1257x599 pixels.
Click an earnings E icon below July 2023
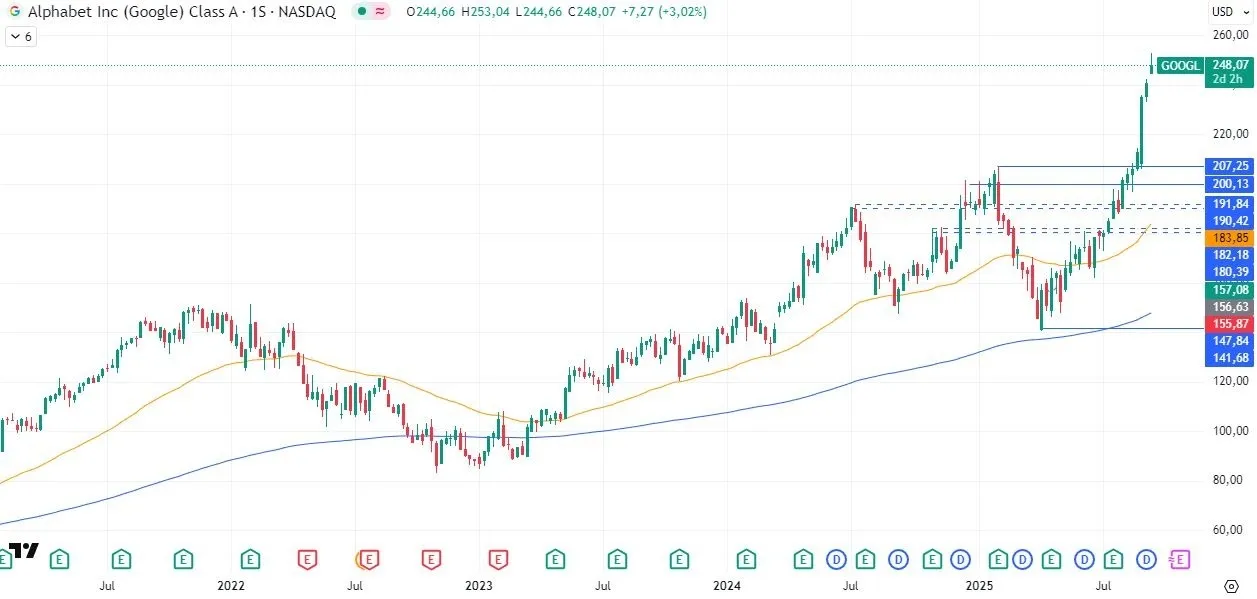tap(617, 560)
